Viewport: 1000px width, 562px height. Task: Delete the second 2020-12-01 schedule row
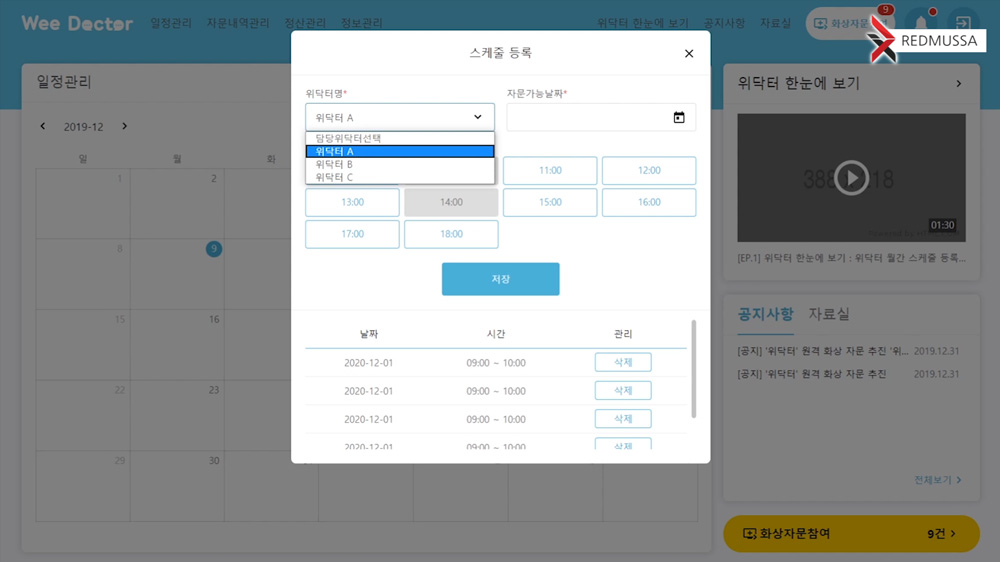tap(623, 390)
